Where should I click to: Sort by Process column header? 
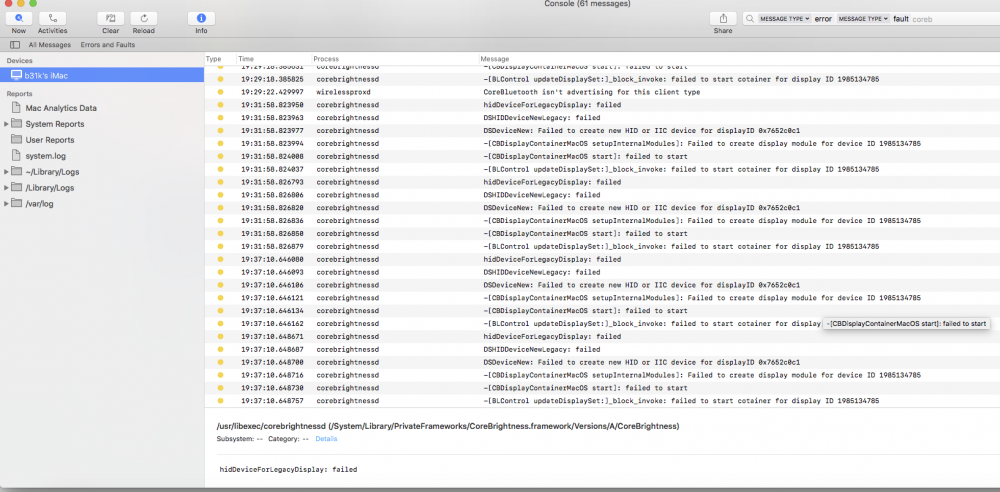coord(327,59)
